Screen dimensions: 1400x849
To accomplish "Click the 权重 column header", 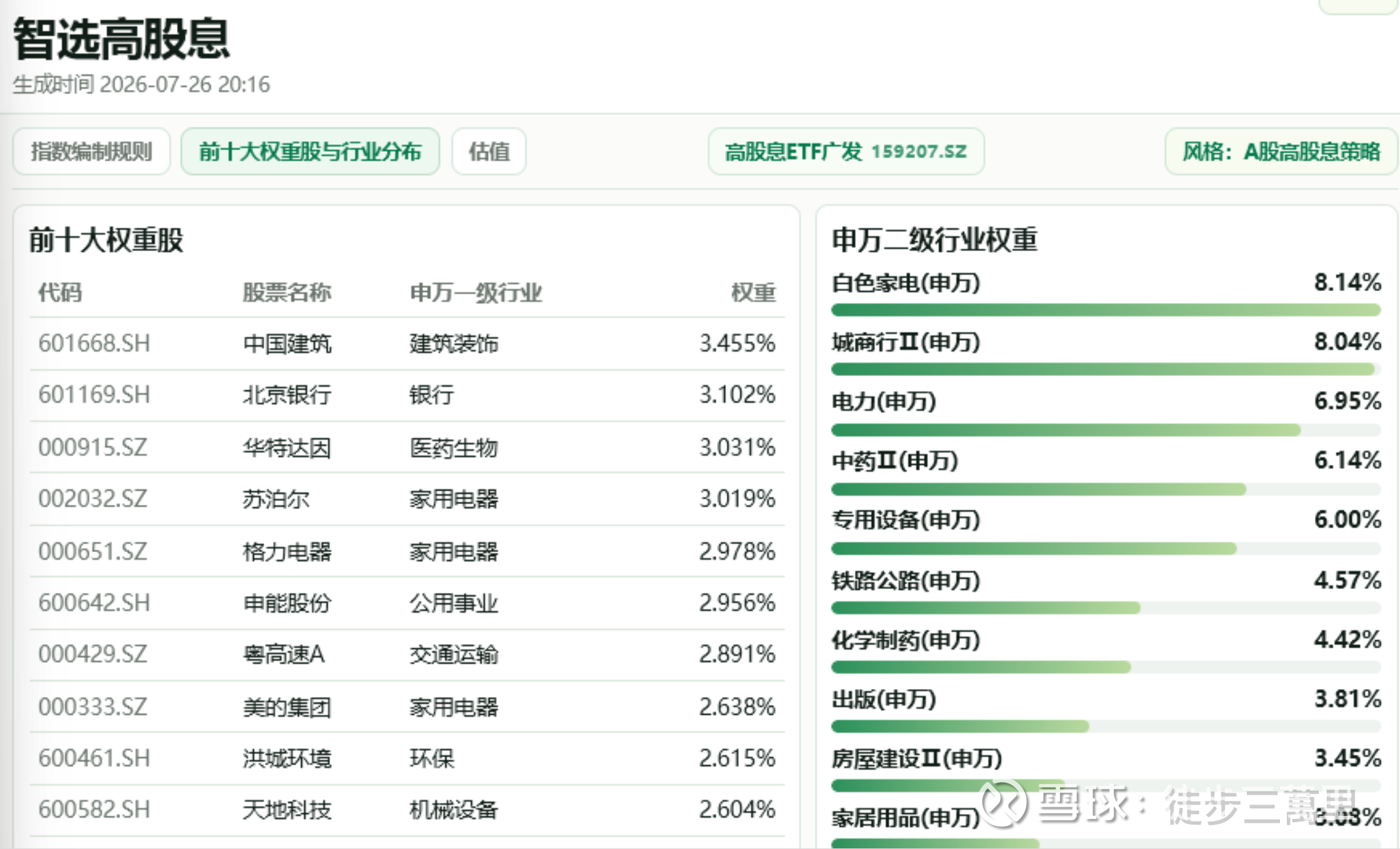I will (753, 292).
